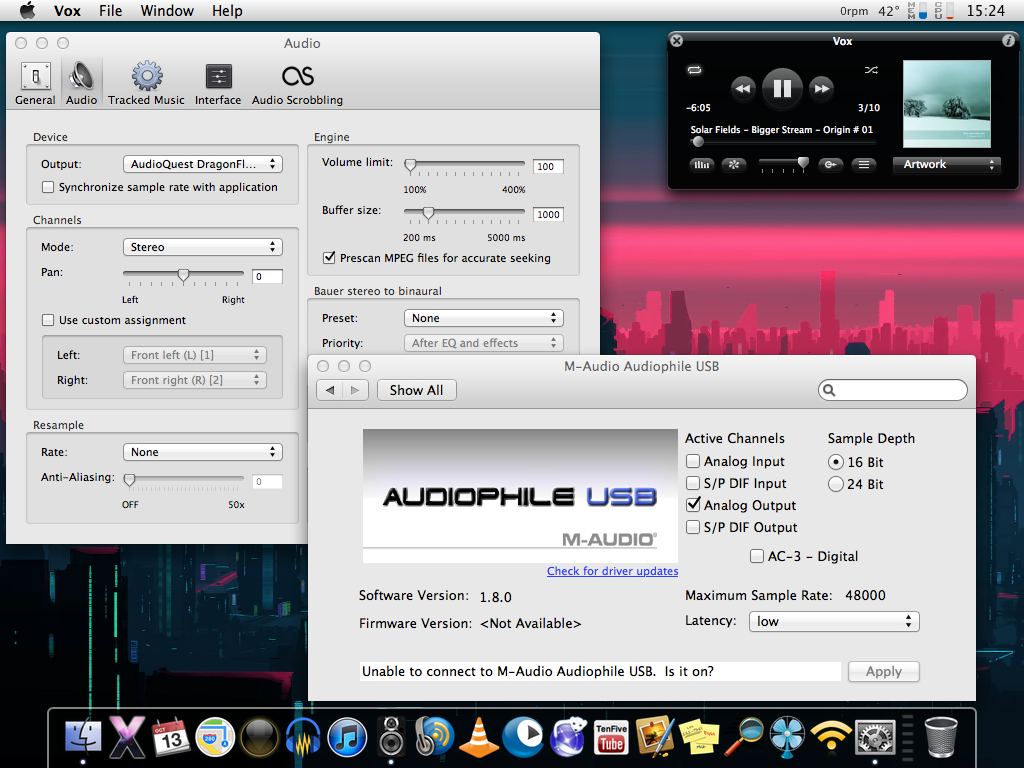Open TenFive Tube app in dock
1024x768 pixels.
[x=611, y=737]
